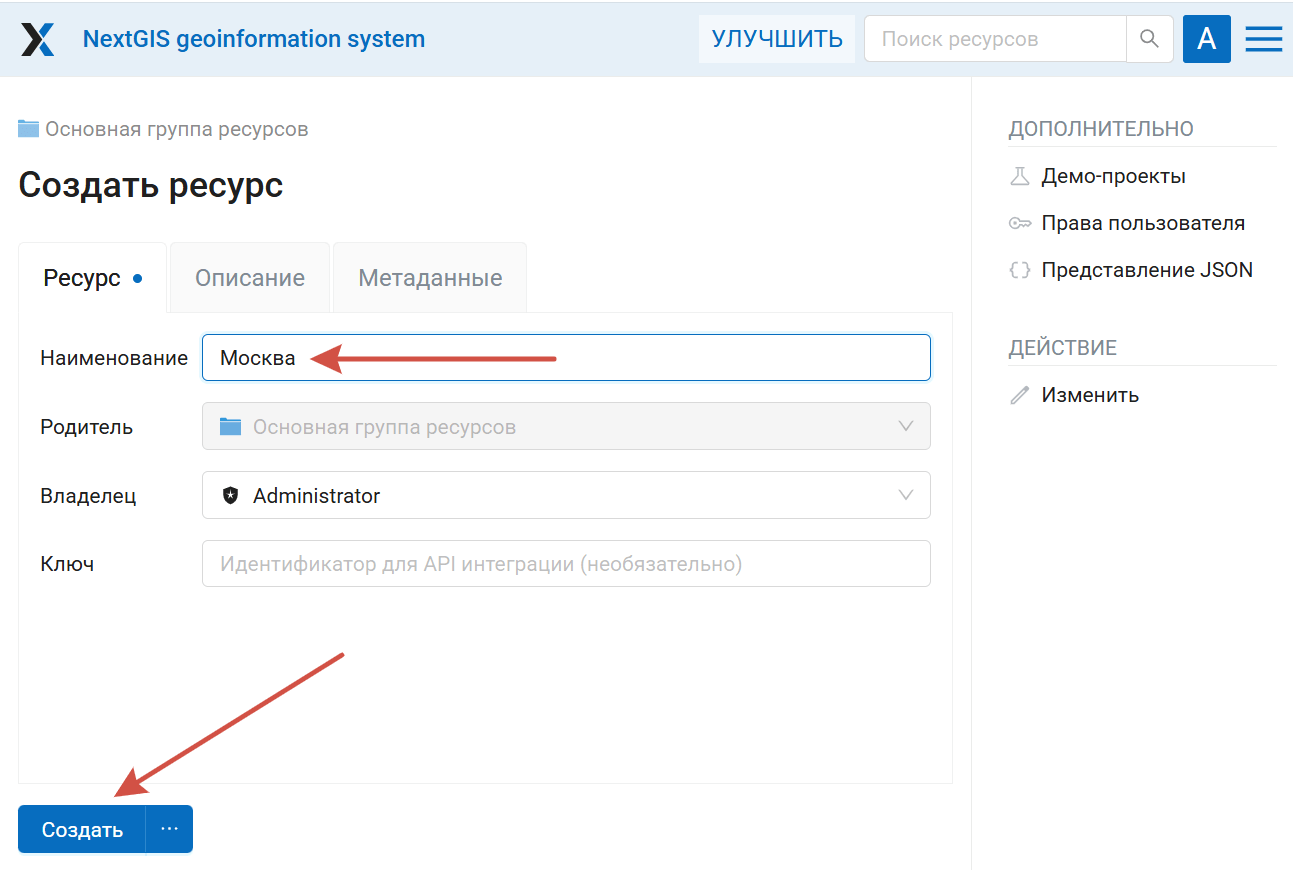Open the user avatar 'A' menu
The image size is (1293, 870).
coord(1206,39)
